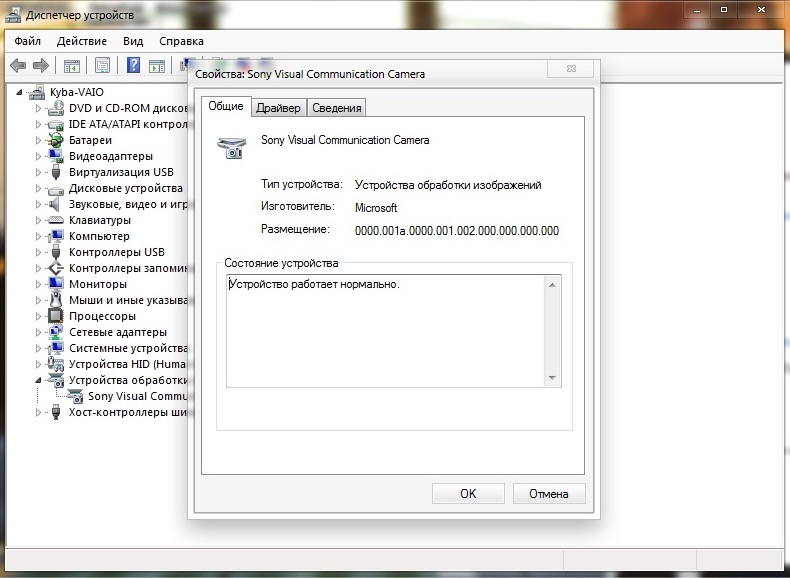Click the Контроллеры USB icon

56,252
